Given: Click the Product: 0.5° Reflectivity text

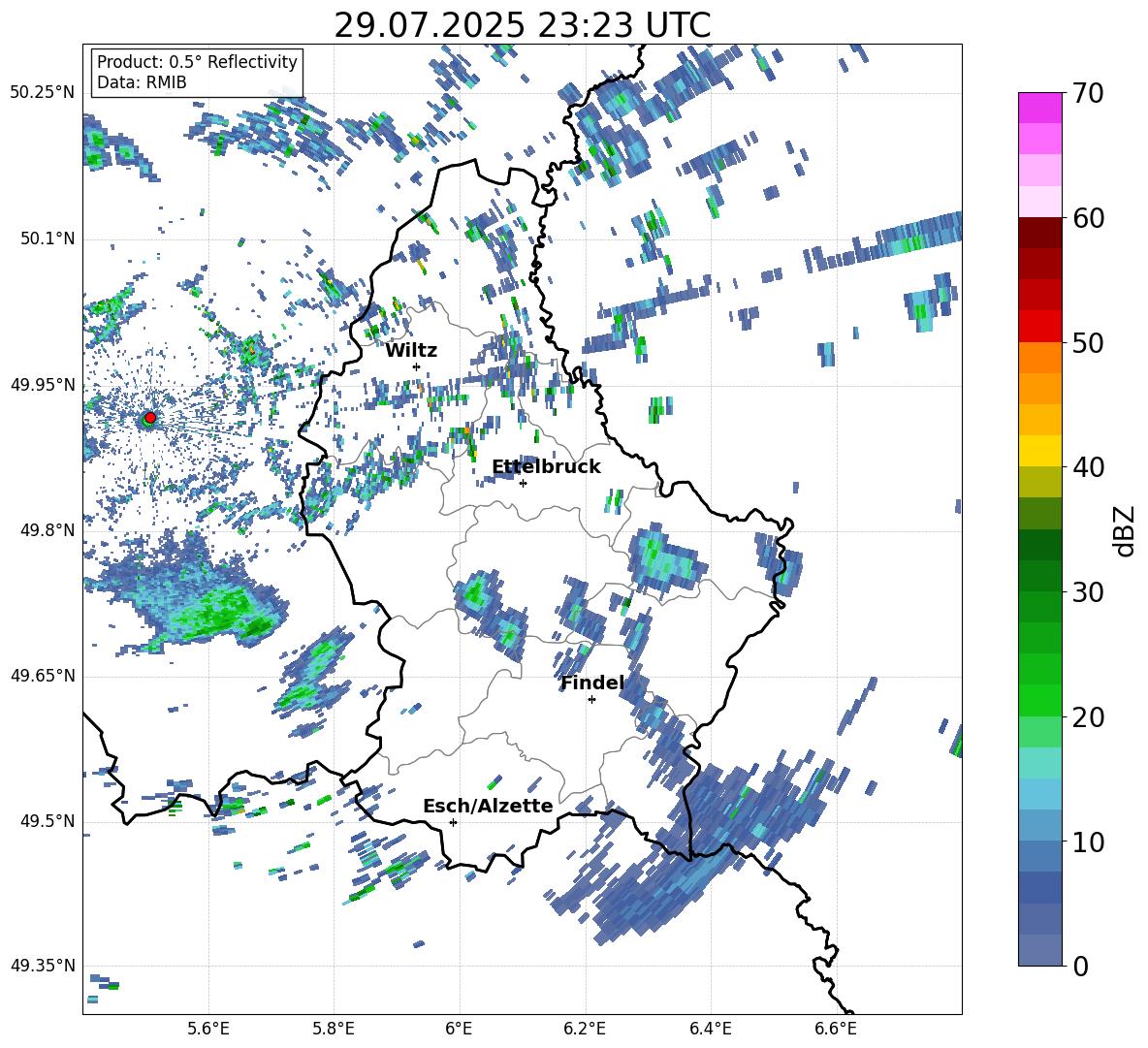Looking at the screenshot, I should 197,61.
